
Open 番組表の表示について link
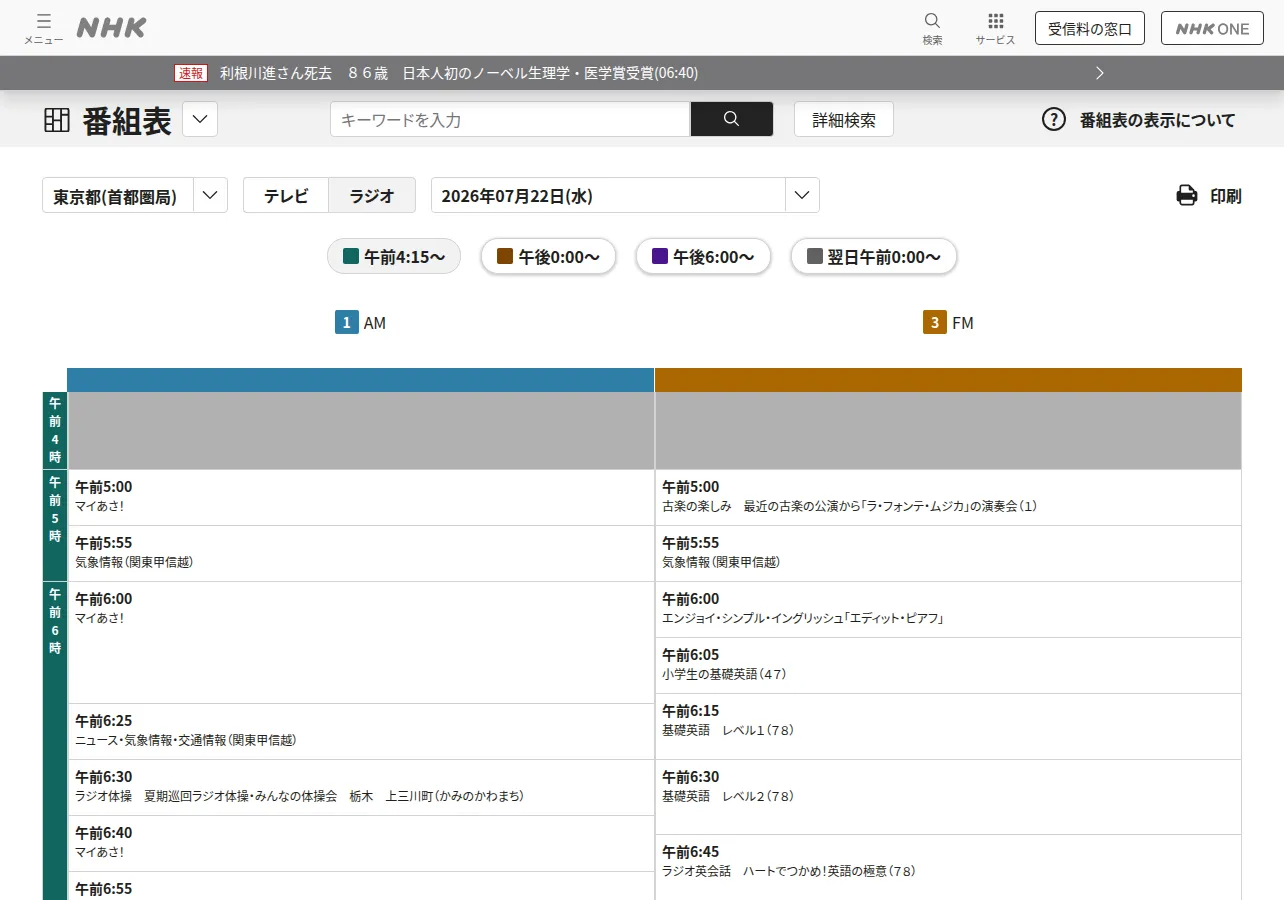tap(1157, 120)
